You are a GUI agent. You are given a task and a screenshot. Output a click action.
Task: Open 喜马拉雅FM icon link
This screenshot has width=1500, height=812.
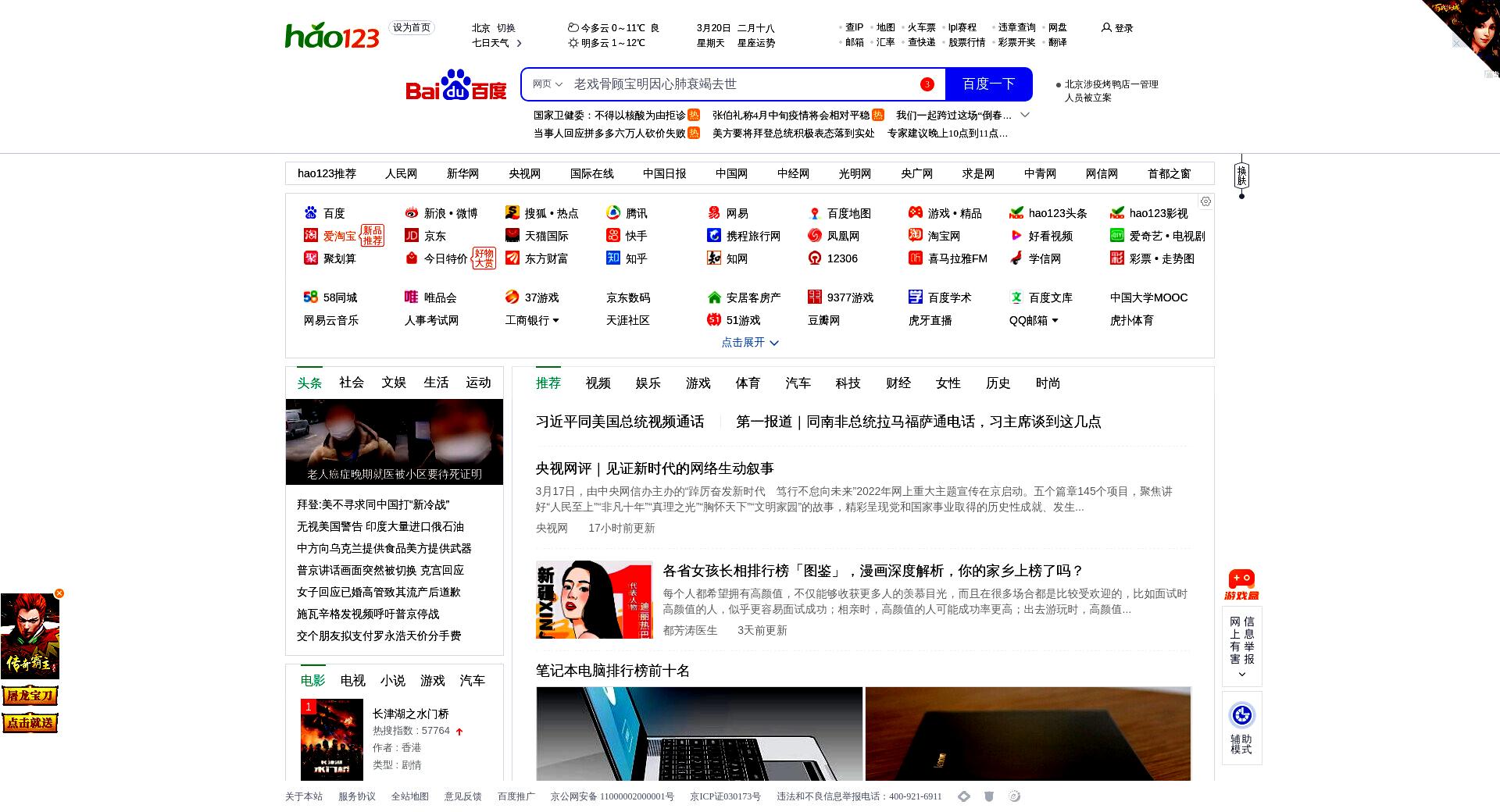click(916, 258)
